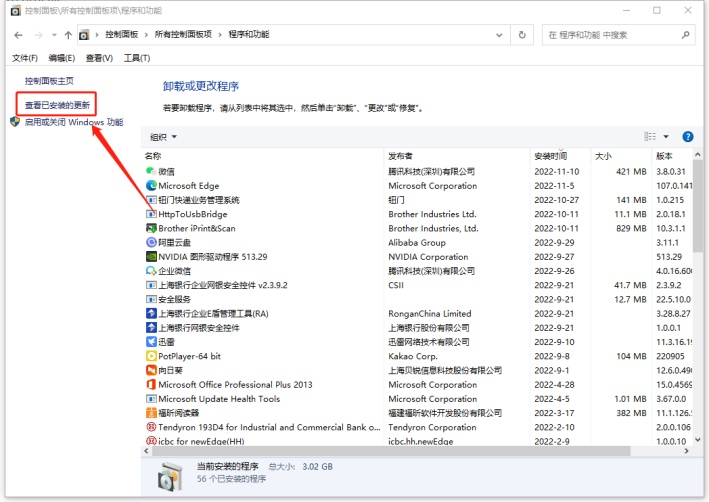This screenshot has height=502, width=709.
Task: Click the vertical scrollbar down arrow
Action: [698, 440]
